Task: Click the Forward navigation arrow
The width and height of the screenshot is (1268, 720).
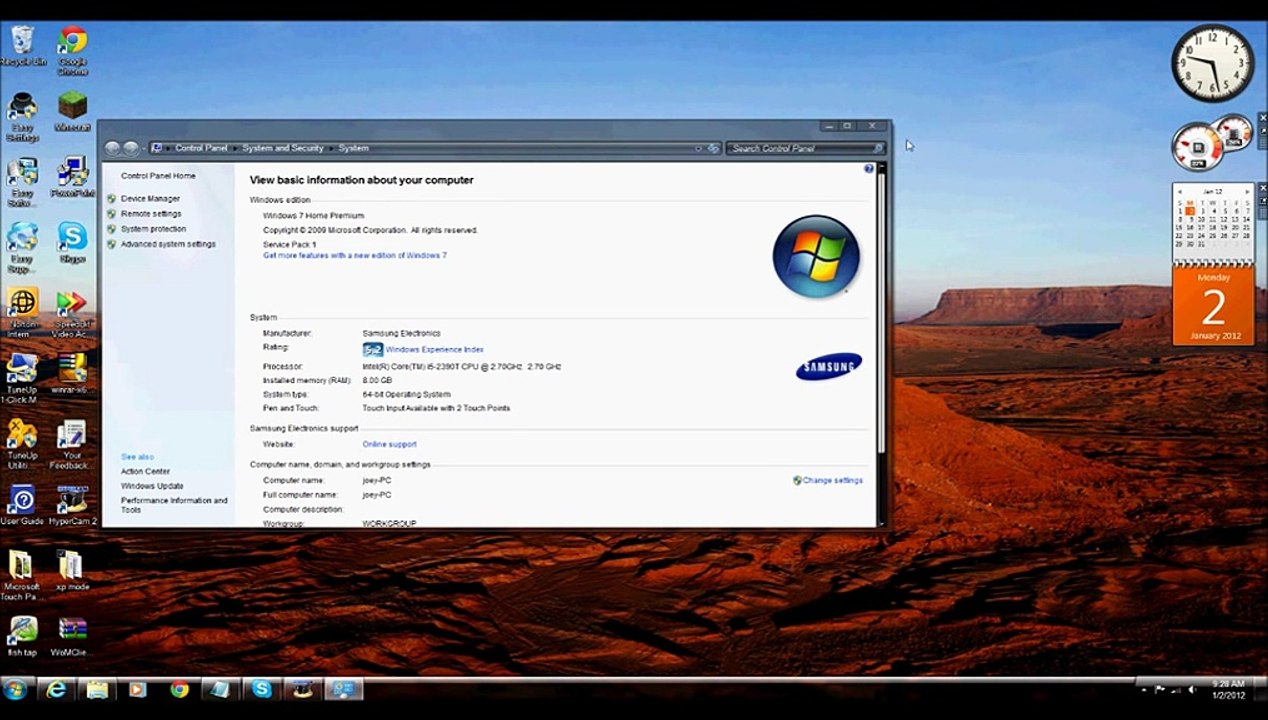Action: point(131,148)
